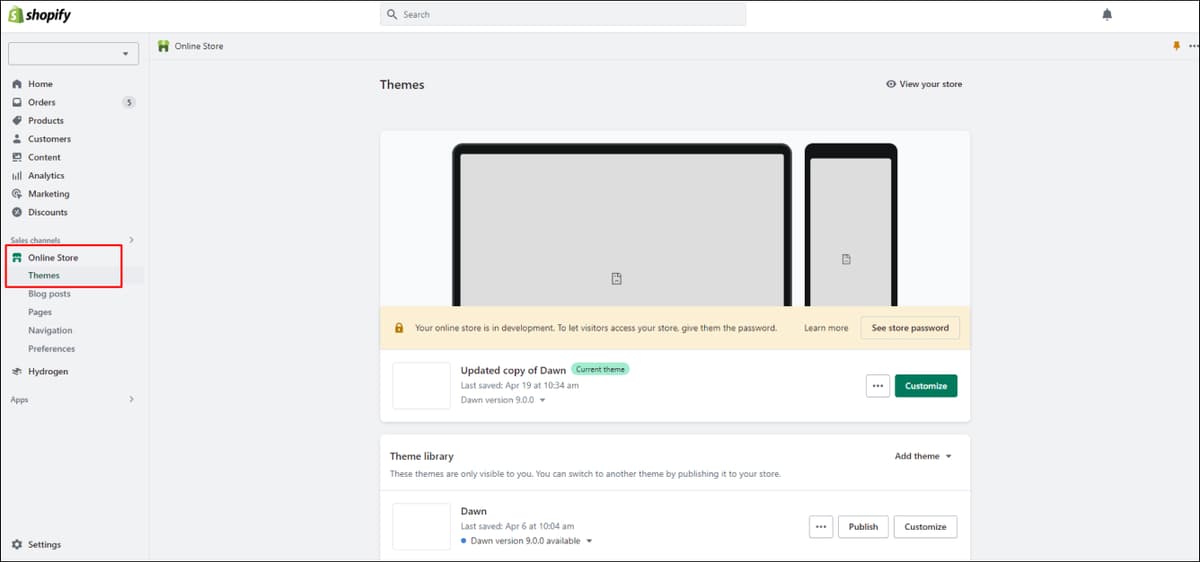Open the notifications bell

[x=1107, y=14]
